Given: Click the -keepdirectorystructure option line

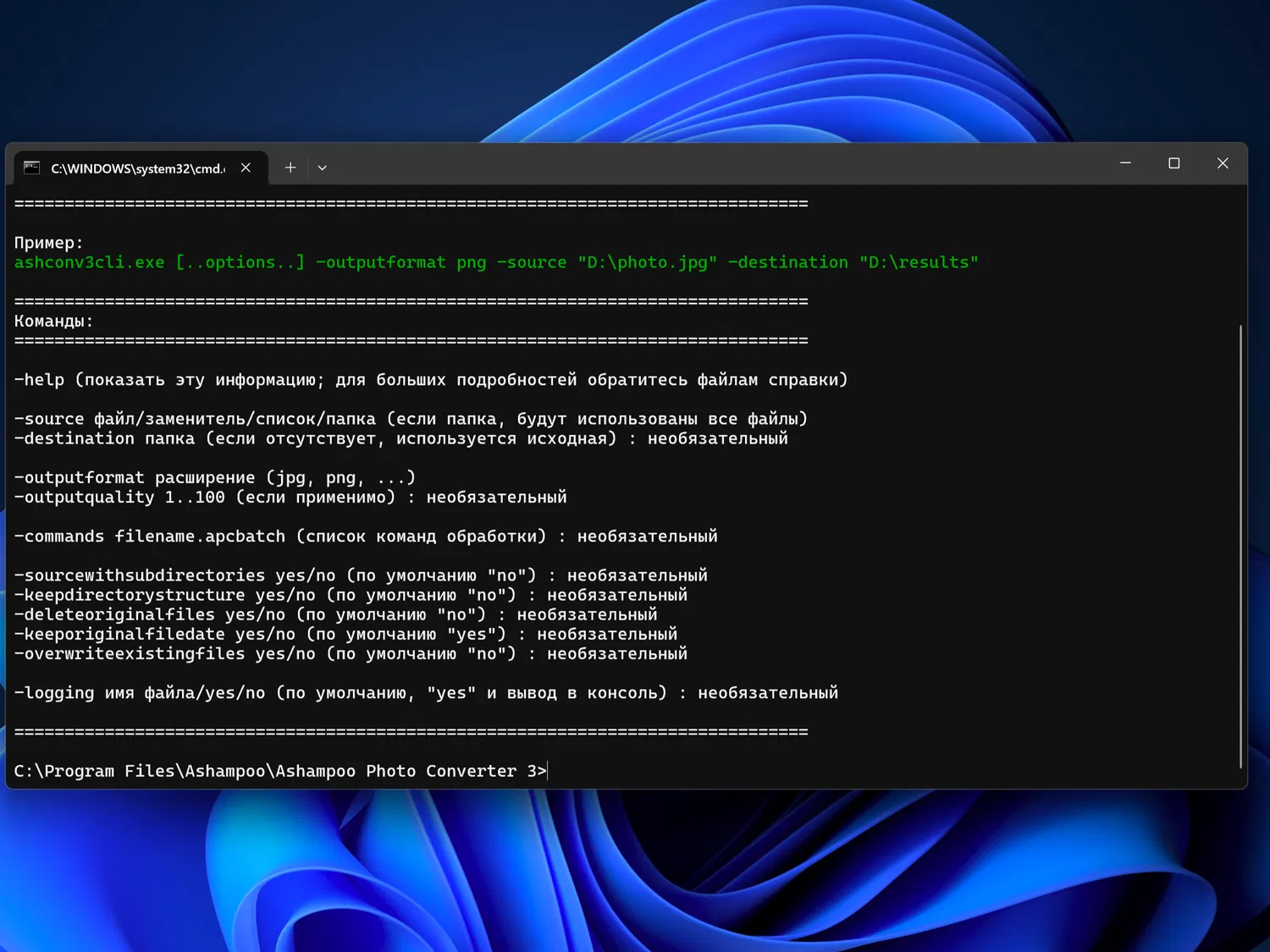Looking at the screenshot, I should tap(351, 595).
